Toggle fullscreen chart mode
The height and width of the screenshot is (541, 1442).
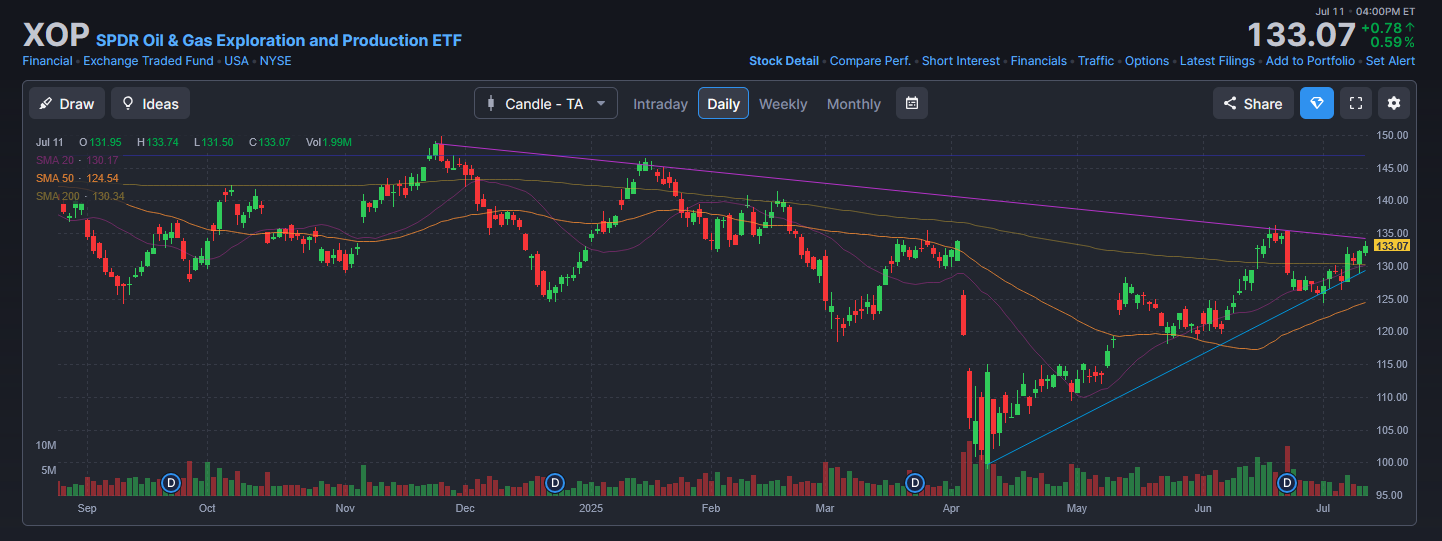click(x=1356, y=103)
